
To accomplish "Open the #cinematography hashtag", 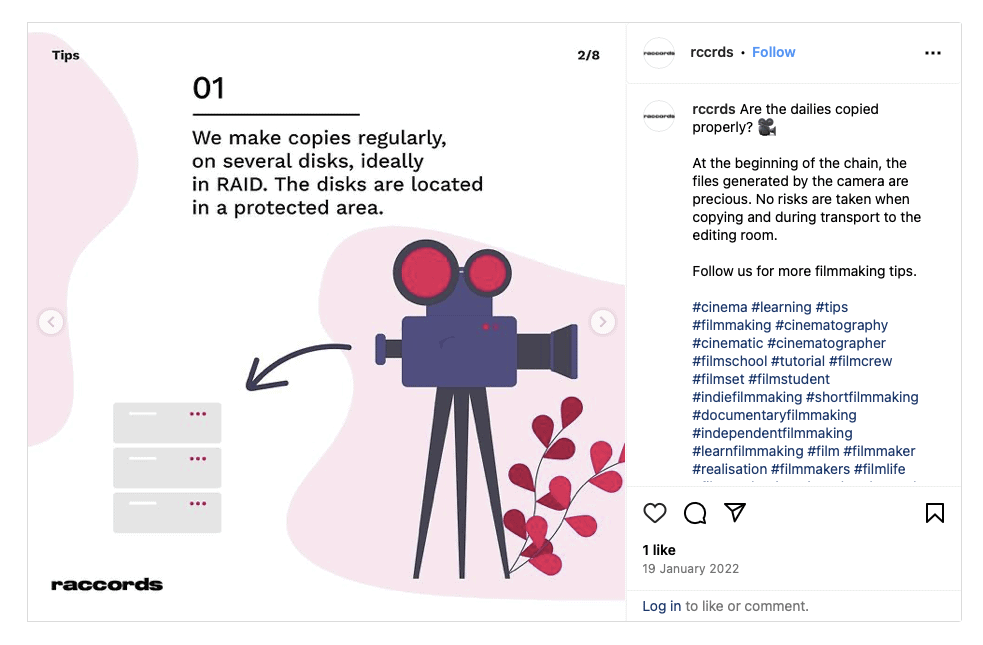I will pos(831,325).
